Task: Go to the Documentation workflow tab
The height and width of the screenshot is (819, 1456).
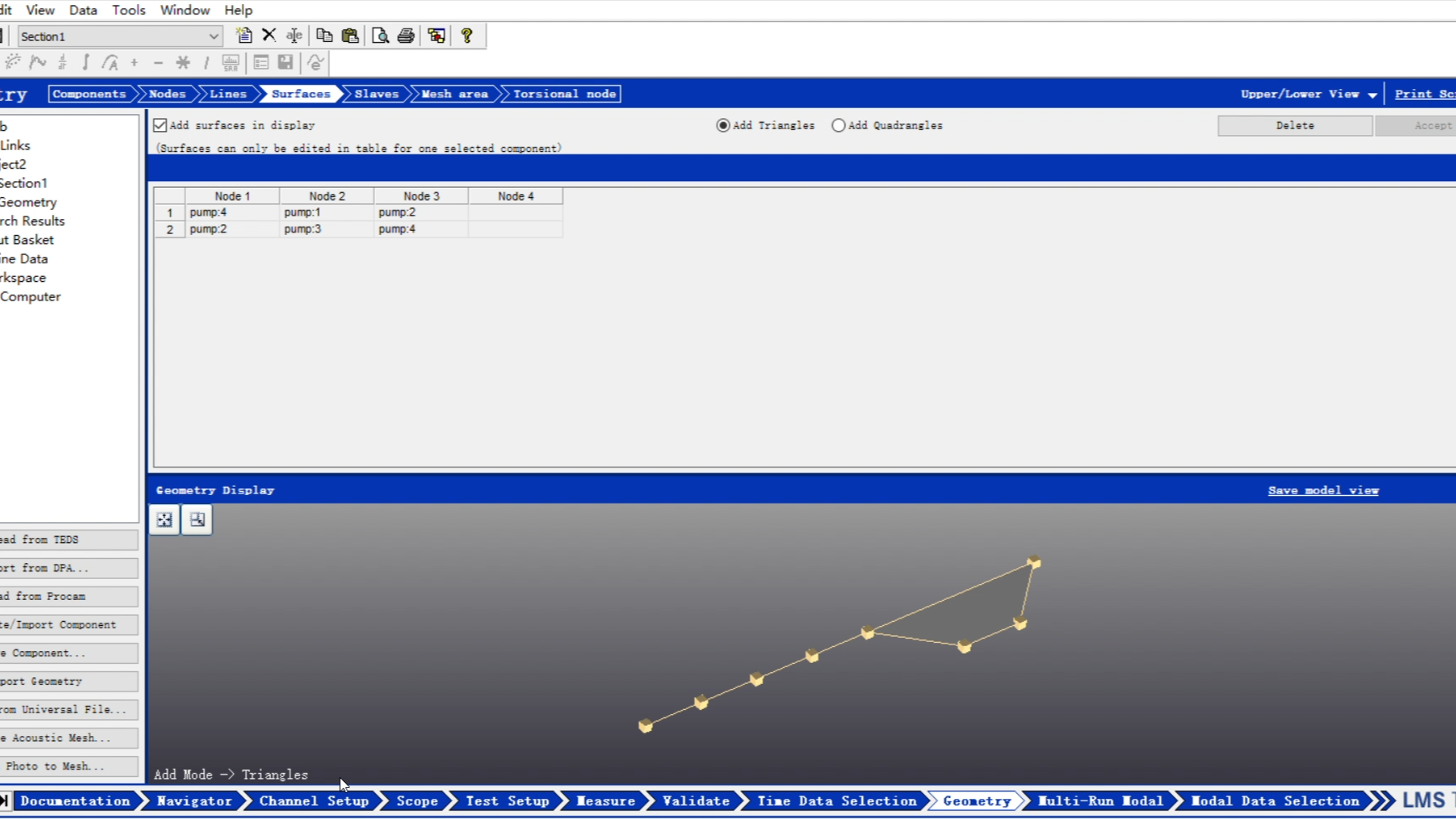Action: point(76,801)
